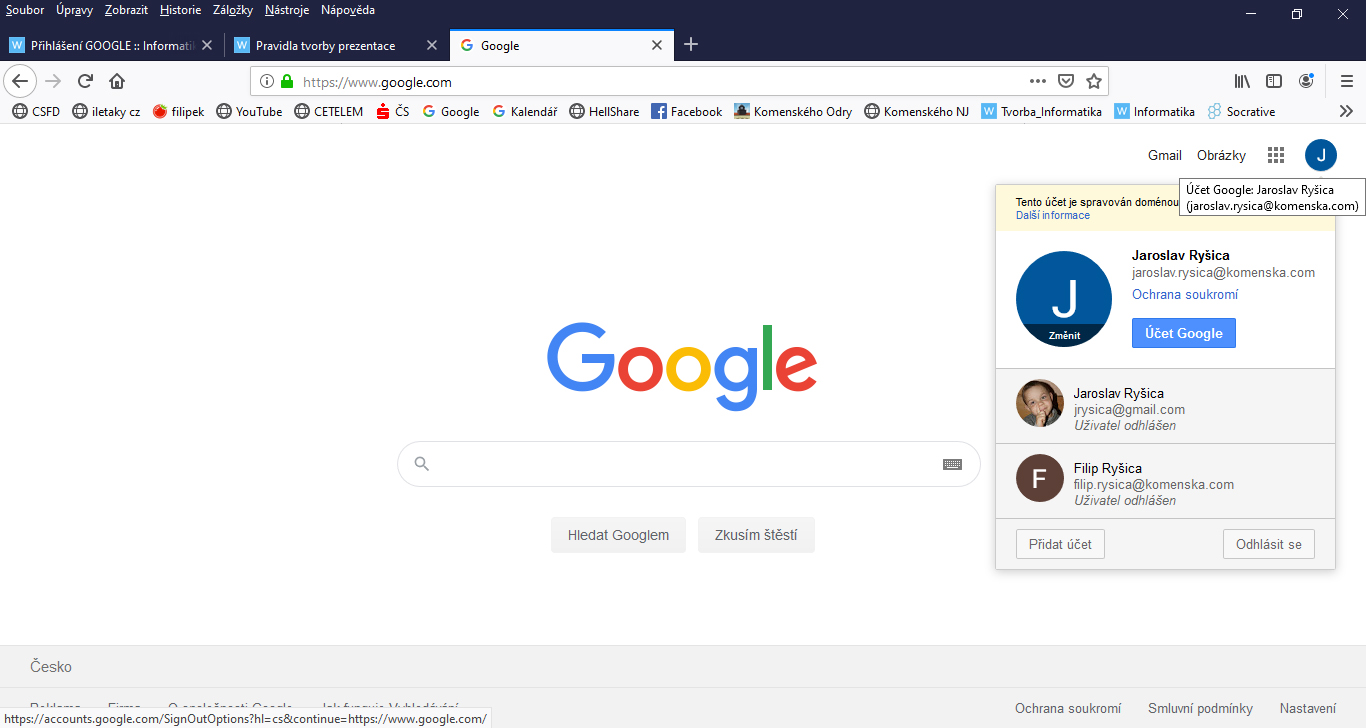
Task: Change profile picture via Změnit
Action: point(1064,336)
